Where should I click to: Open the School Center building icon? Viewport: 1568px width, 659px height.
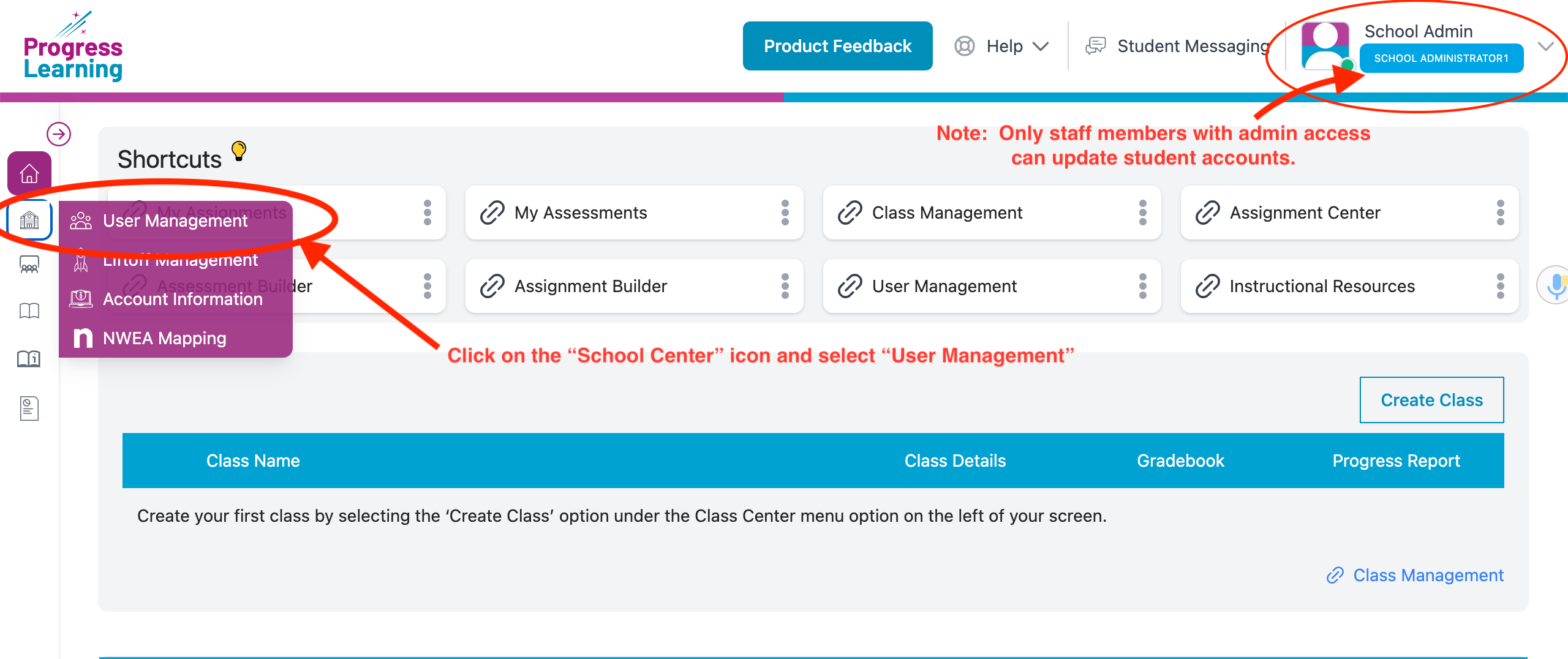coord(29,220)
